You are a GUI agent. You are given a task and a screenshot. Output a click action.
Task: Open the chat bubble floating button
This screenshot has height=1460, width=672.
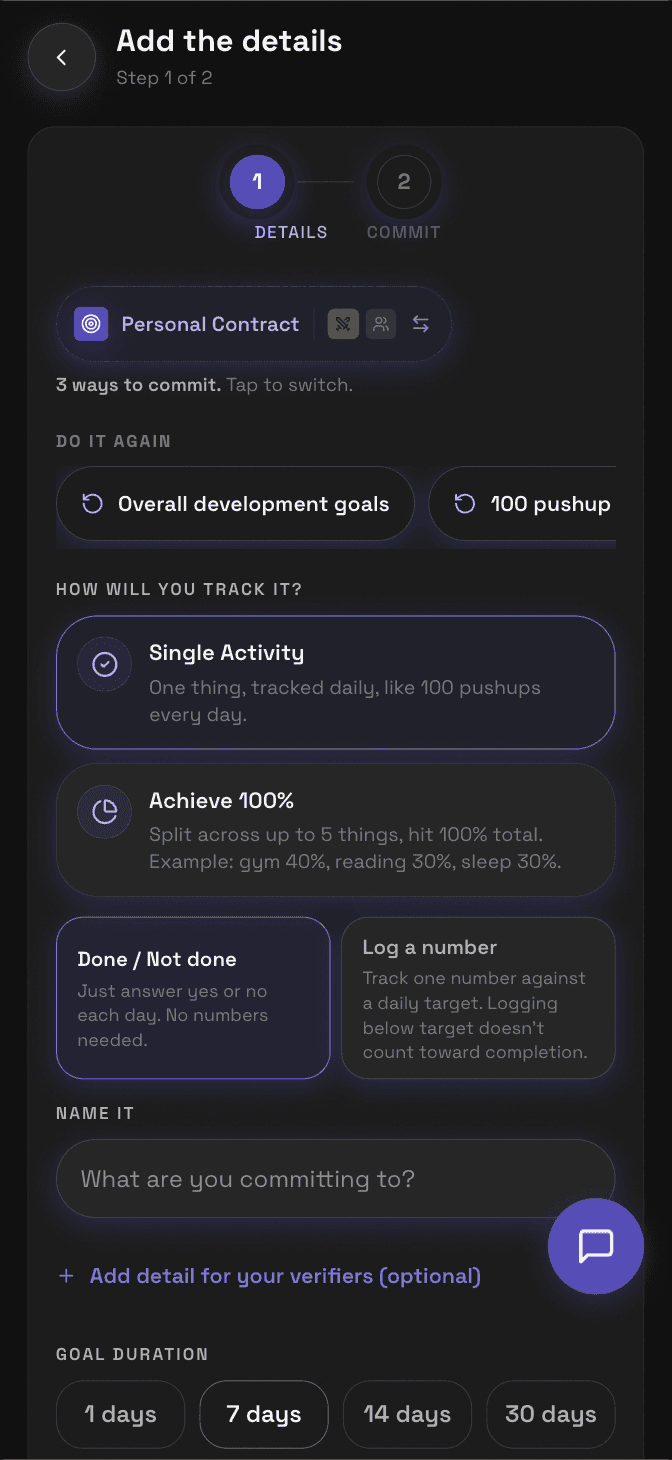596,1246
